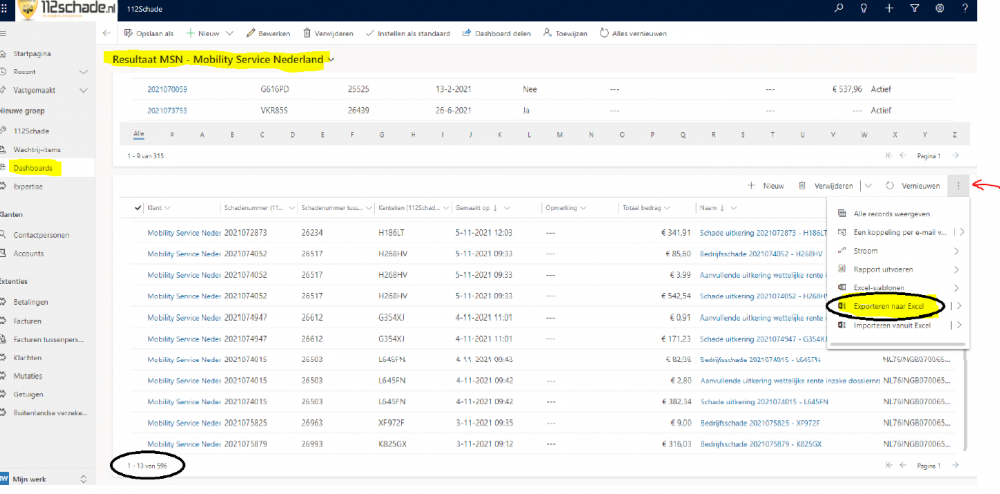Expand the dropdown arrow beside top Nieuw

(230, 33)
